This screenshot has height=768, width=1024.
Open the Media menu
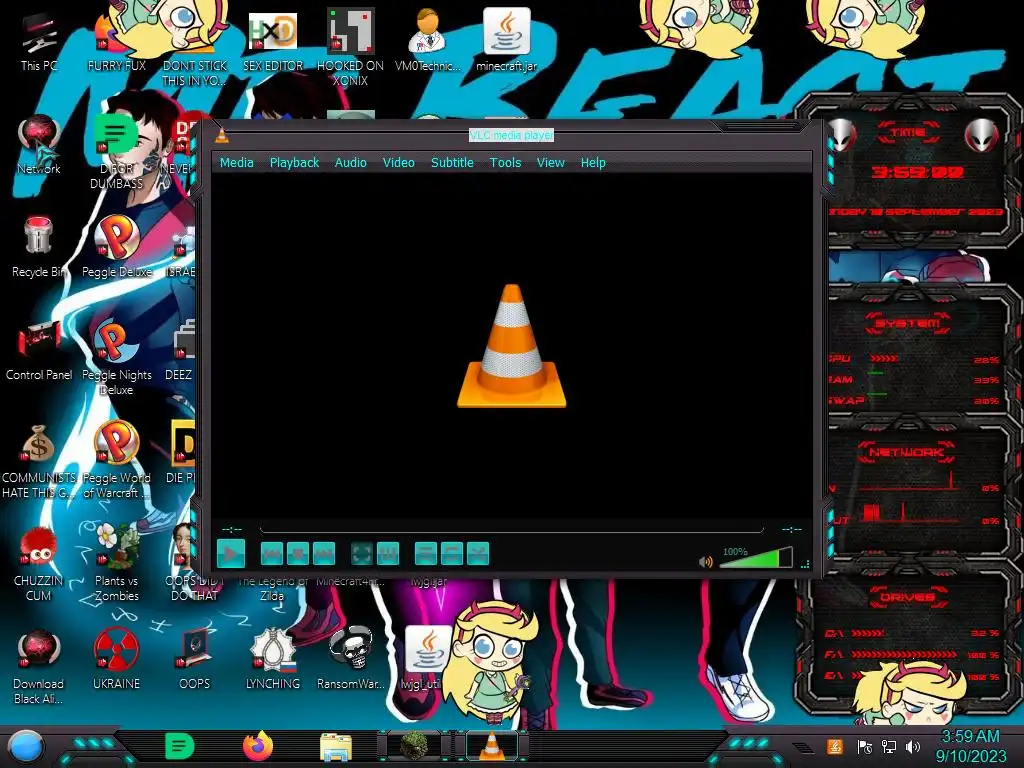pyautogui.click(x=236, y=163)
